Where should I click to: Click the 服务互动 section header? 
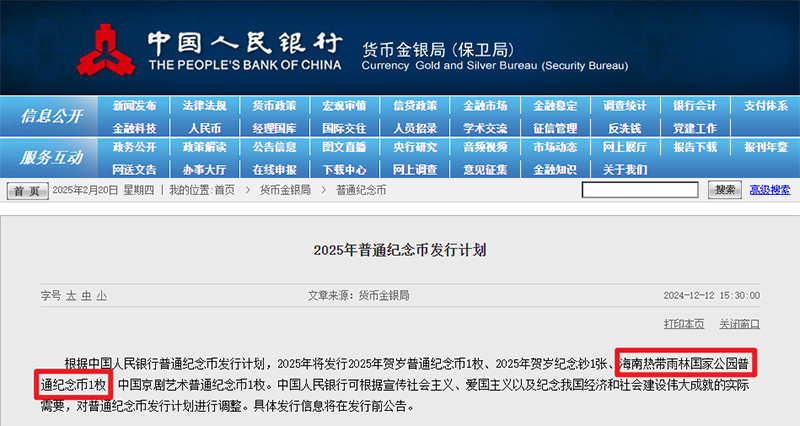tap(51, 158)
